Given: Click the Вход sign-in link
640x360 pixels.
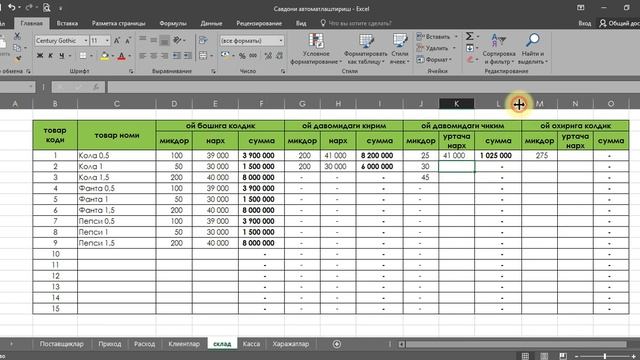Looking at the screenshot, I should click(x=584, y=23).
